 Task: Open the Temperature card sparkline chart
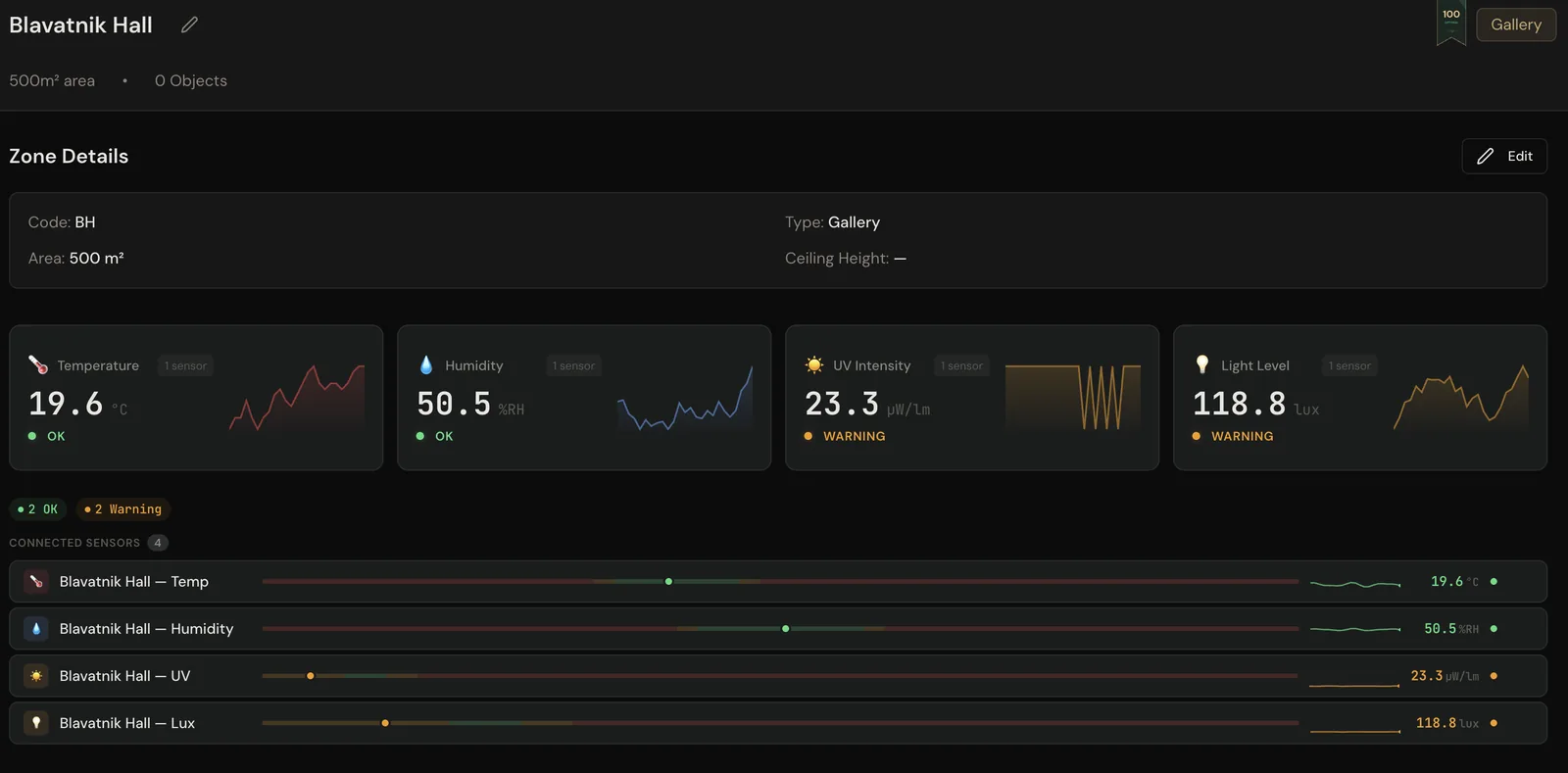click(x=297, y=397)
